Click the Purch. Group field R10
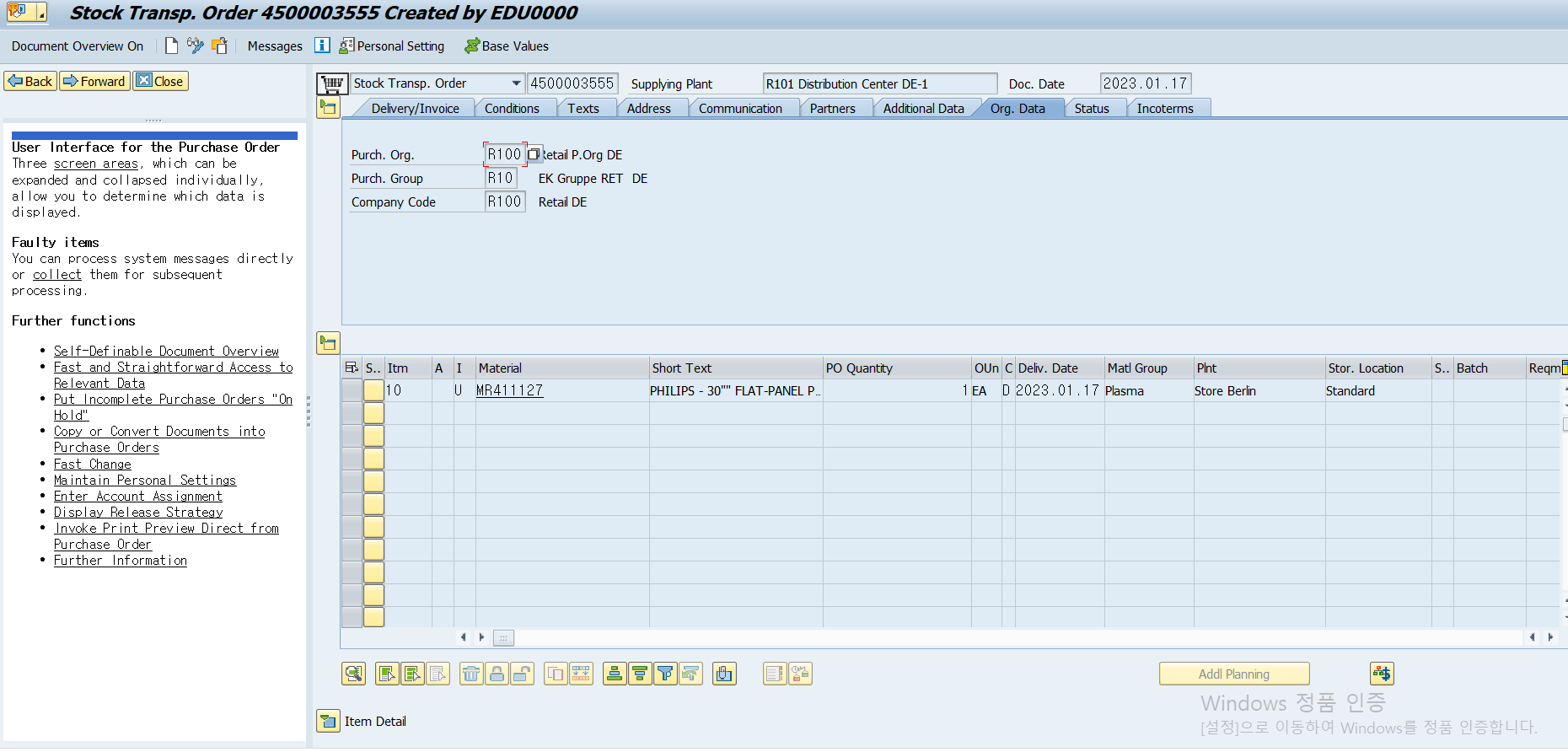 coord(500,178)
